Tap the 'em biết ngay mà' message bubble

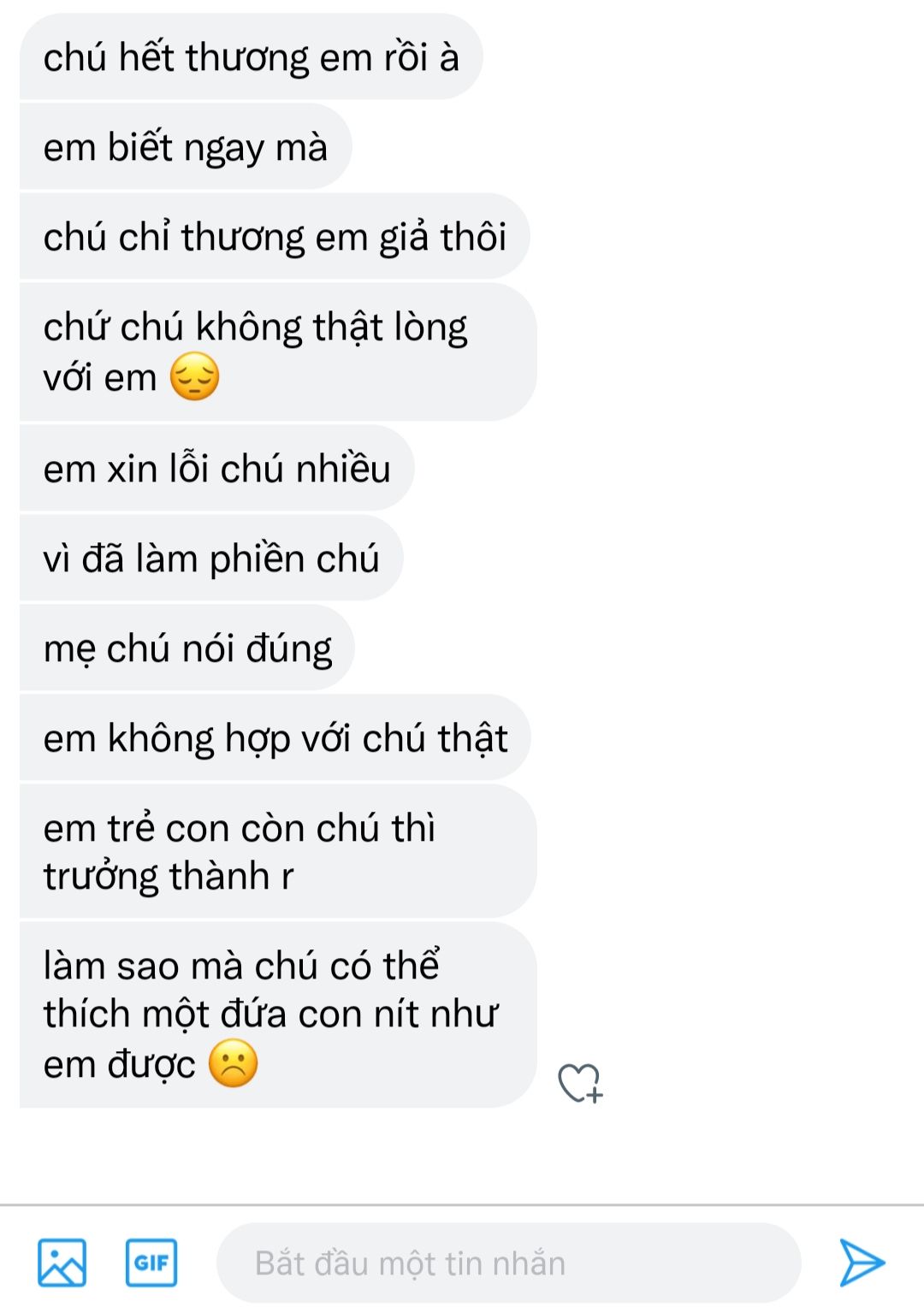coord(186,147)
